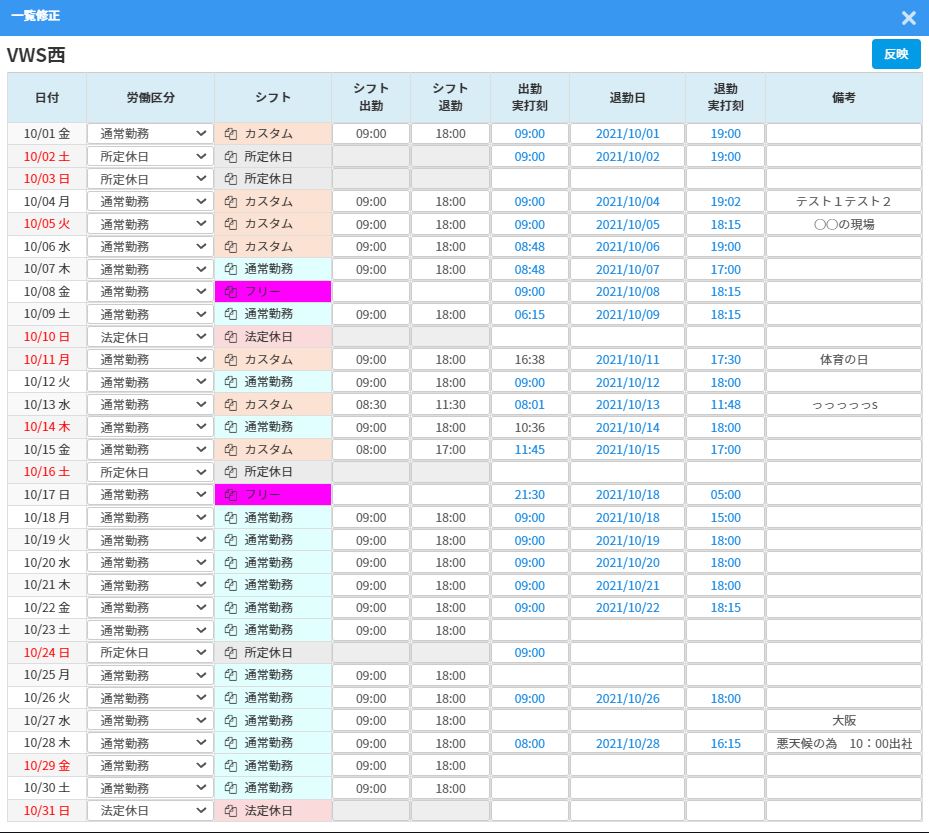Image resolution: width=929 pixels, height=833 pixels.
Task: Open the 労働区分 dropdown for 10/31
Action: click(150, 810)
